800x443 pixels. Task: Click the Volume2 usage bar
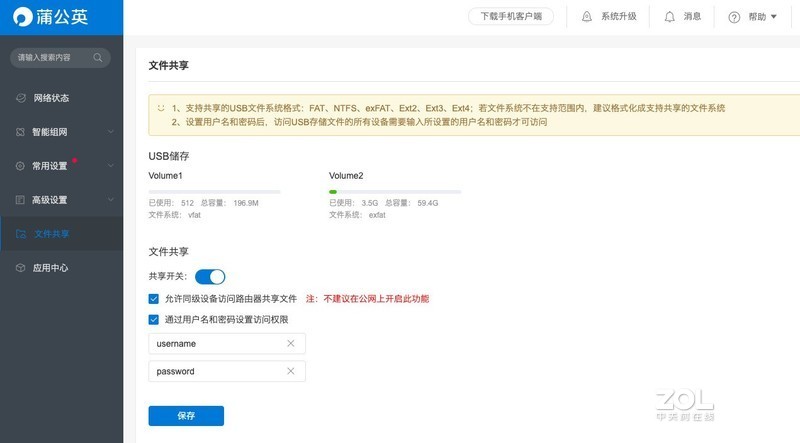pyautogui.click(x=395, y=192)
